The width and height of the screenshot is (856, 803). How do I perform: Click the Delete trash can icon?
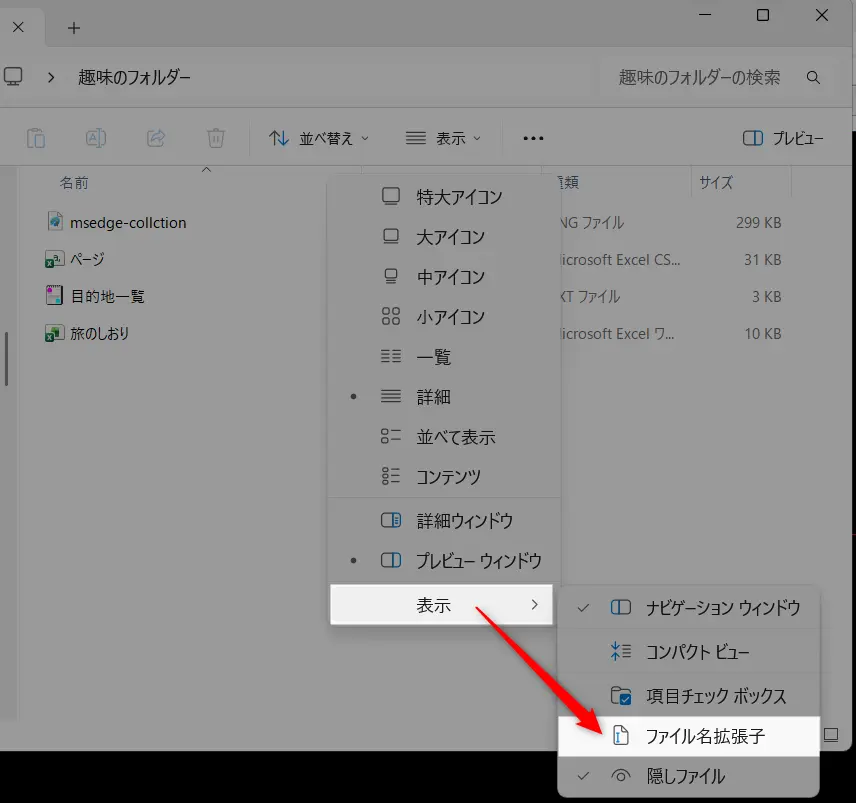[x=215, y=138]
